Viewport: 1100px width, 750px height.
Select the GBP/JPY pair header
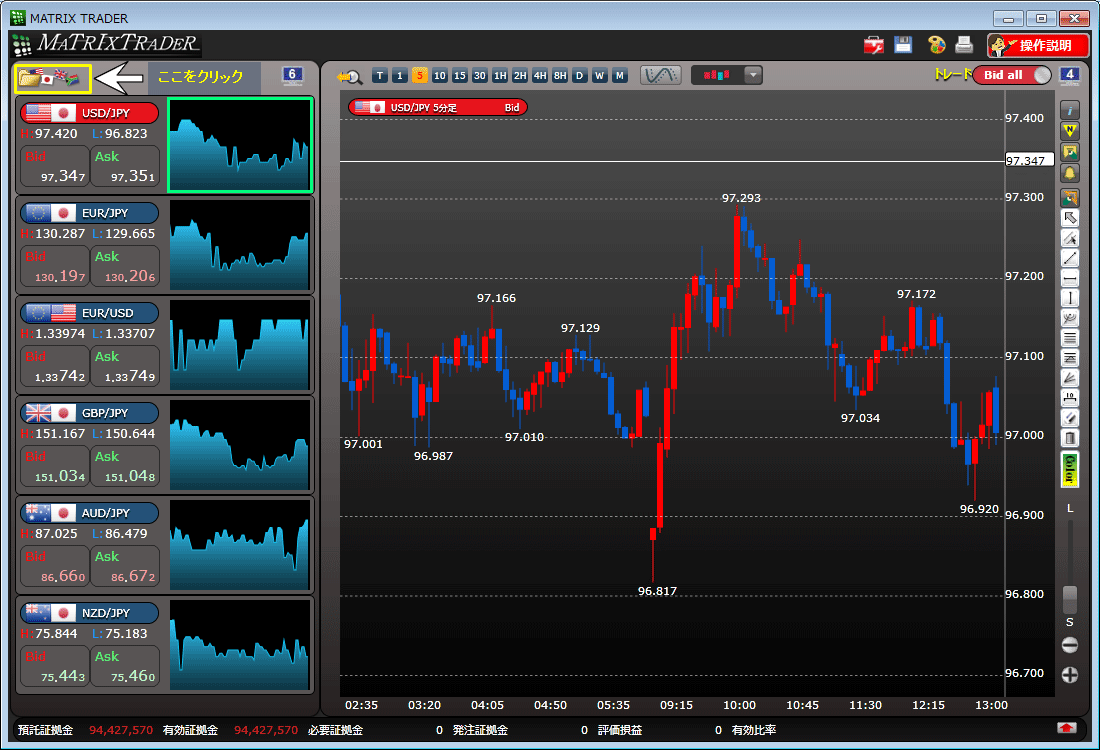[90, 413]
